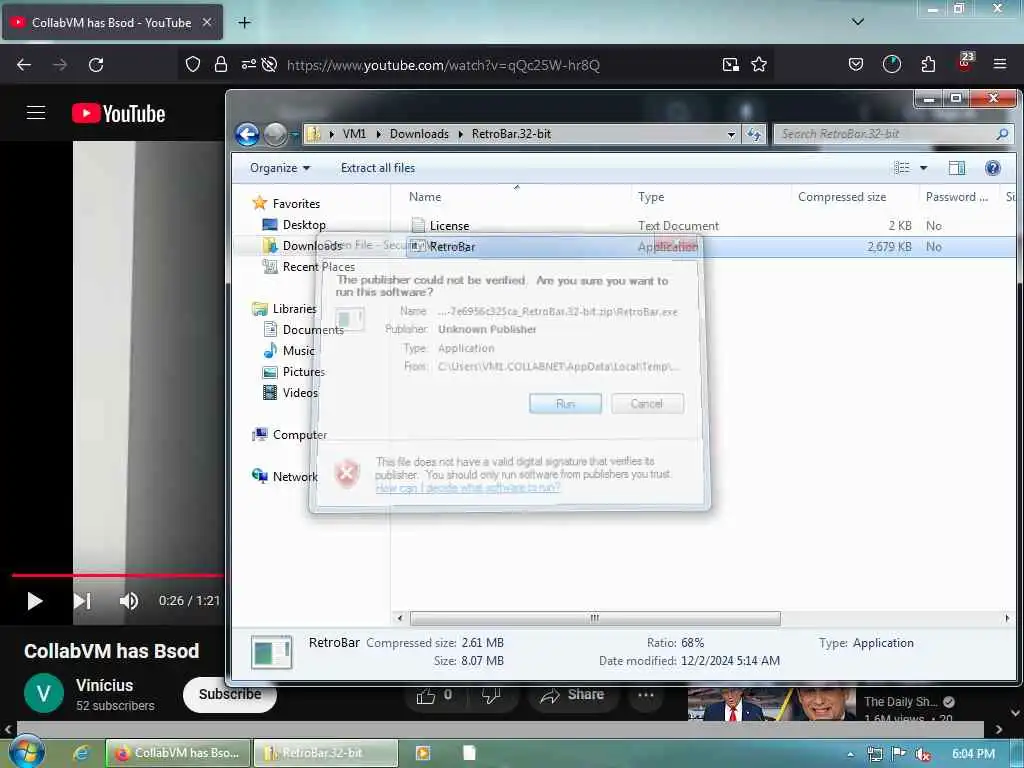Open Explorer help icon

[x=993, y=168]
